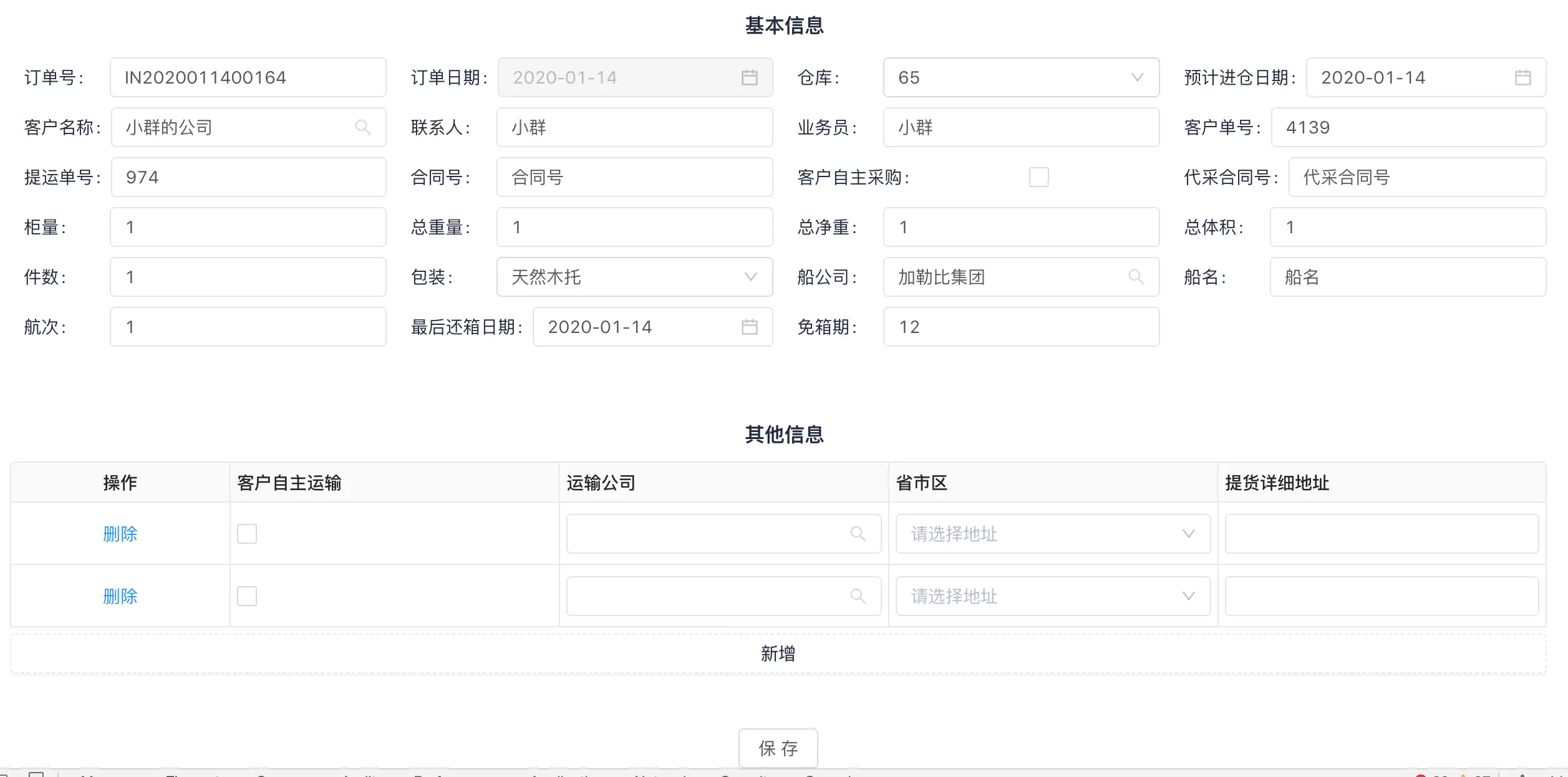This screenshot has height=777, width=1568.
Task: Click the 预计进仓日期 calendar icon
Action: click(x=1522, y=77)
